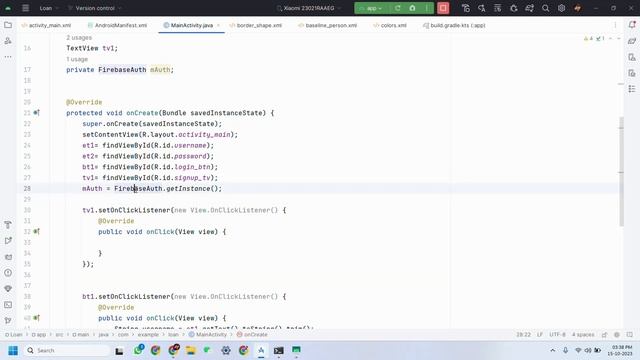640x360 pixels.
Task: Click the warnings count inspection indicator
Action: click(x=588, y=38)
